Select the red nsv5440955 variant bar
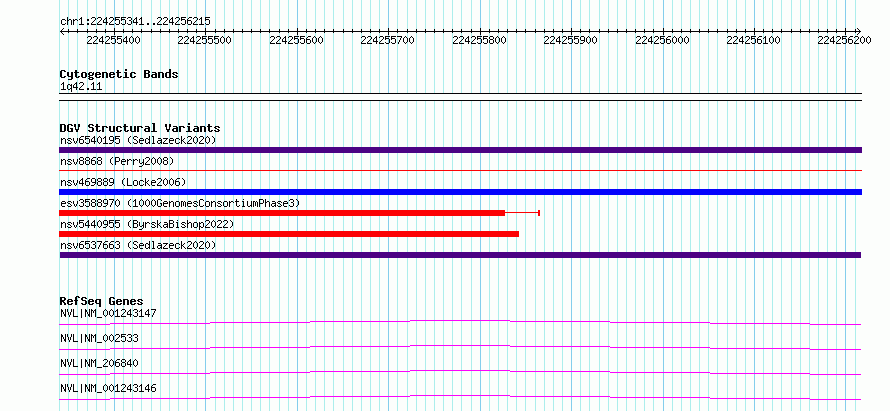 (289, 234)
